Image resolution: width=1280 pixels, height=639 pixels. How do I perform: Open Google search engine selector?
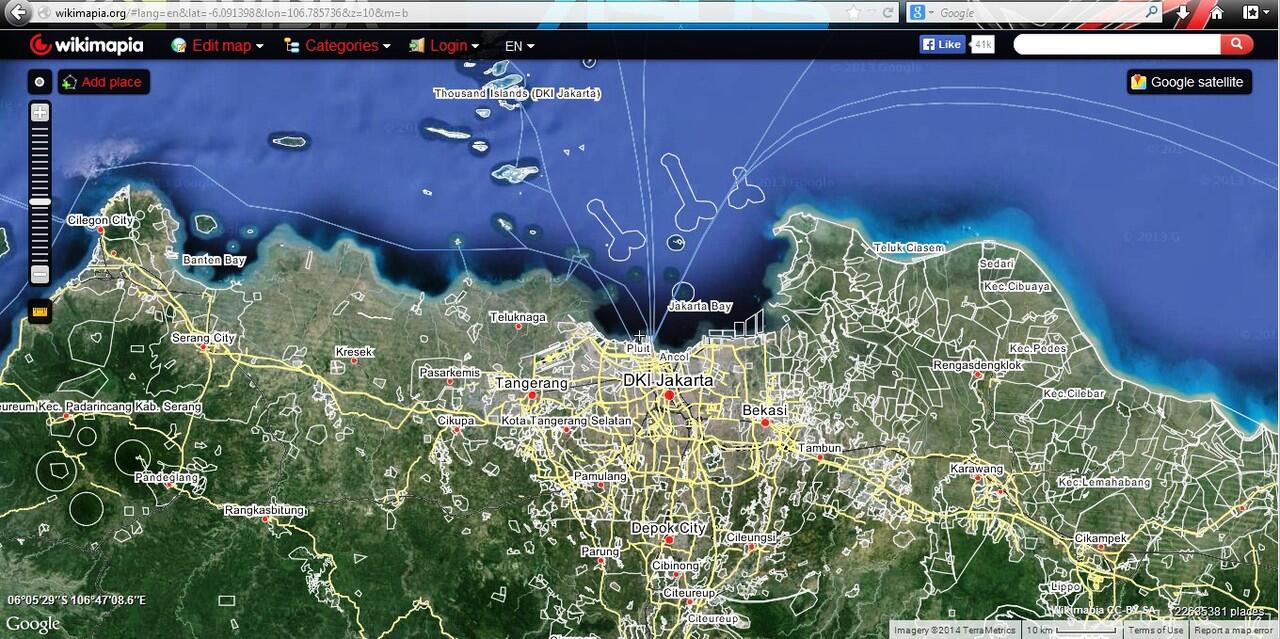click(921, 13)
